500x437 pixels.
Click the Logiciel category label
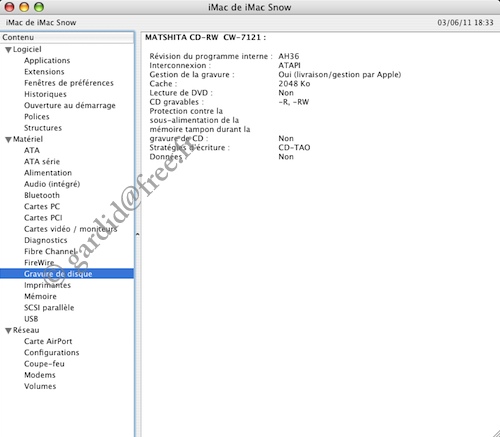click(x=27, y=49)
